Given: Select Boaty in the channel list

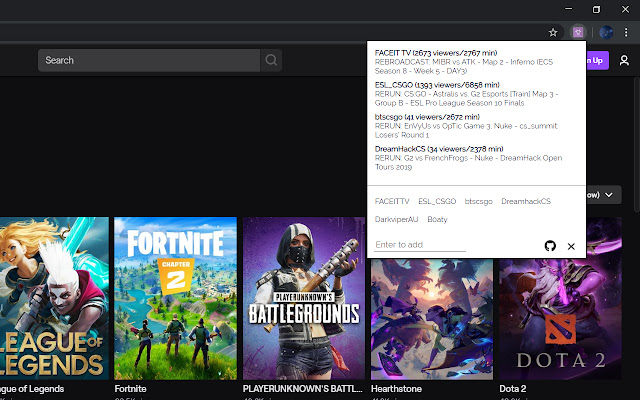Looking at the screenshot, I should pyautogui.click(x=437, y=220).
